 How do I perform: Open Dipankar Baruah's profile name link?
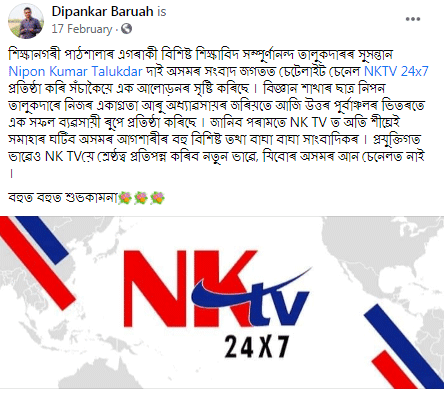point(102,12)
